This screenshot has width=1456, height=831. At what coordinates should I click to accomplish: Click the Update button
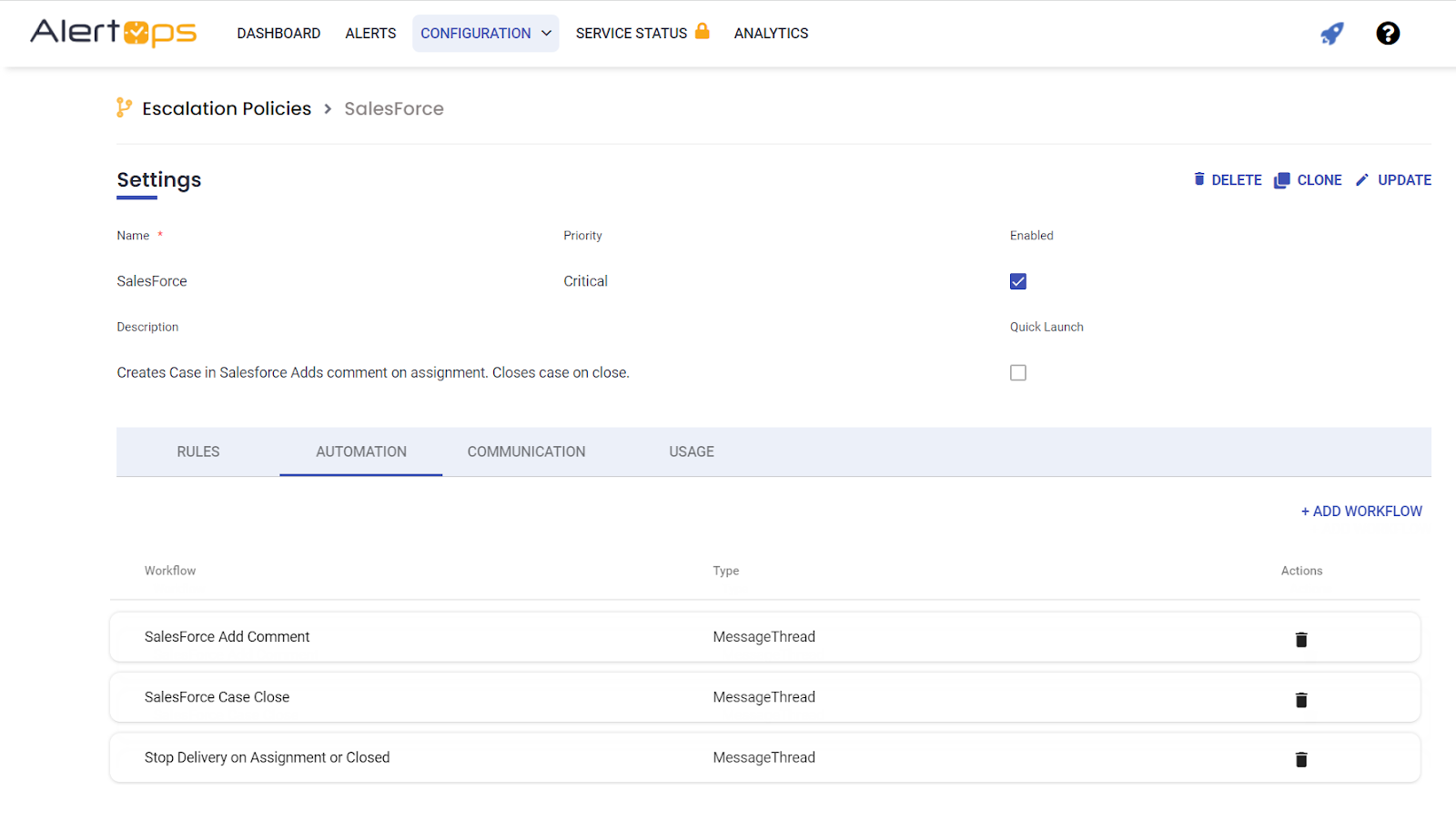pyautogui.click(x=1393, y=180)
